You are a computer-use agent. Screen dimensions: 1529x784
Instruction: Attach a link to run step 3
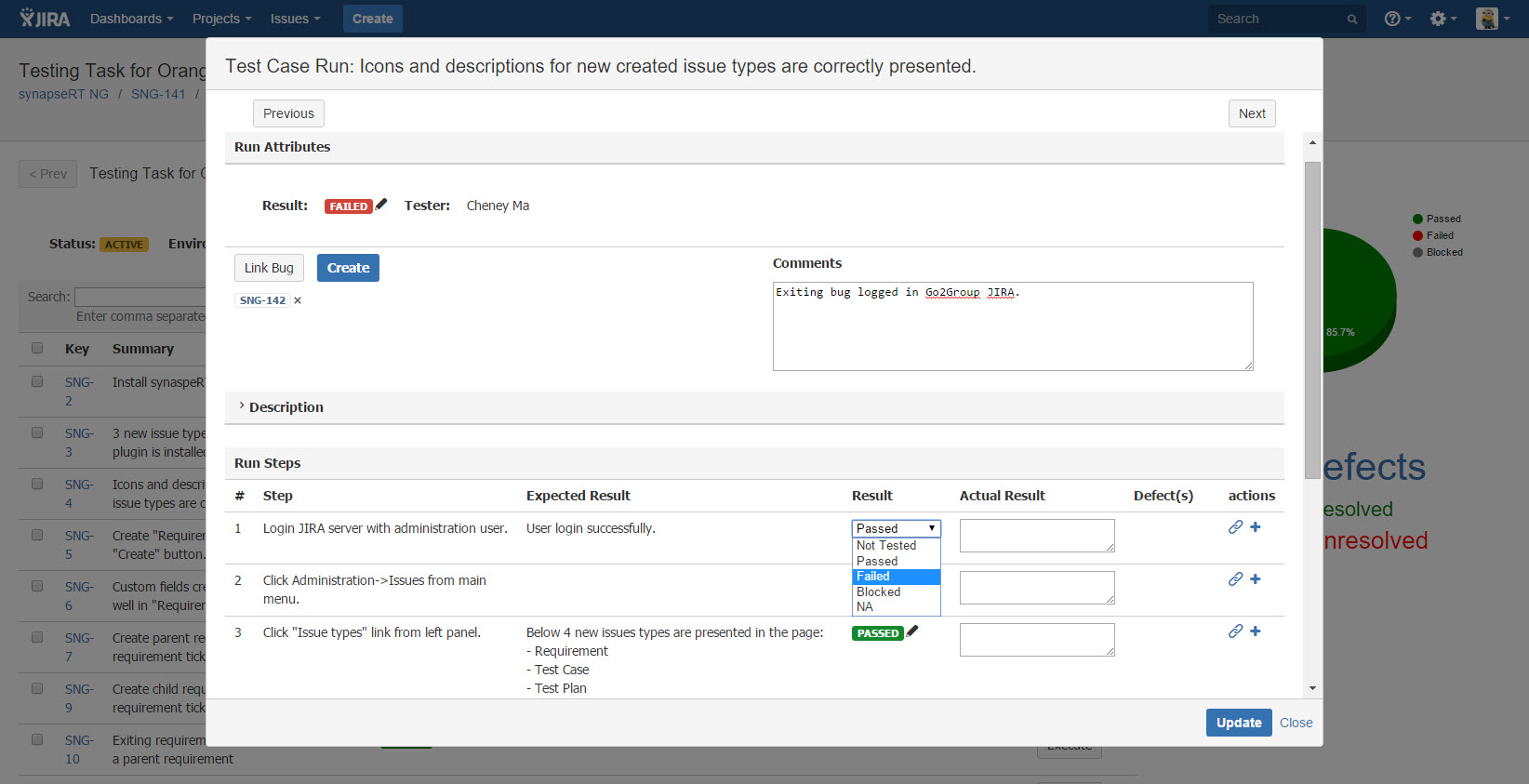pyautogui.click(x=1235, y=631)
